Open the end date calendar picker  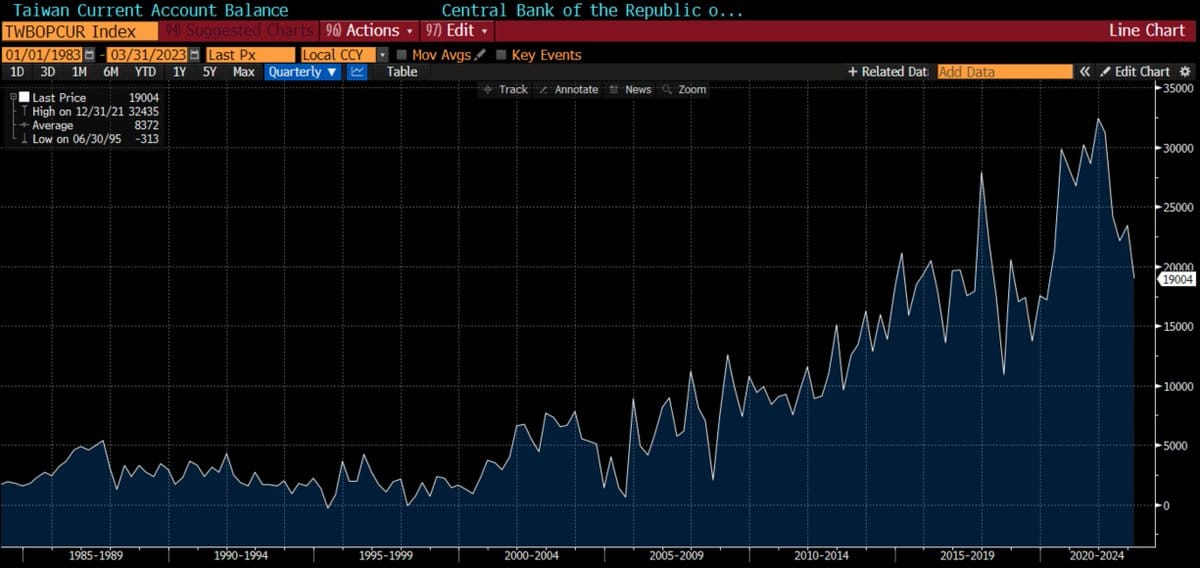tap(194, 55)
